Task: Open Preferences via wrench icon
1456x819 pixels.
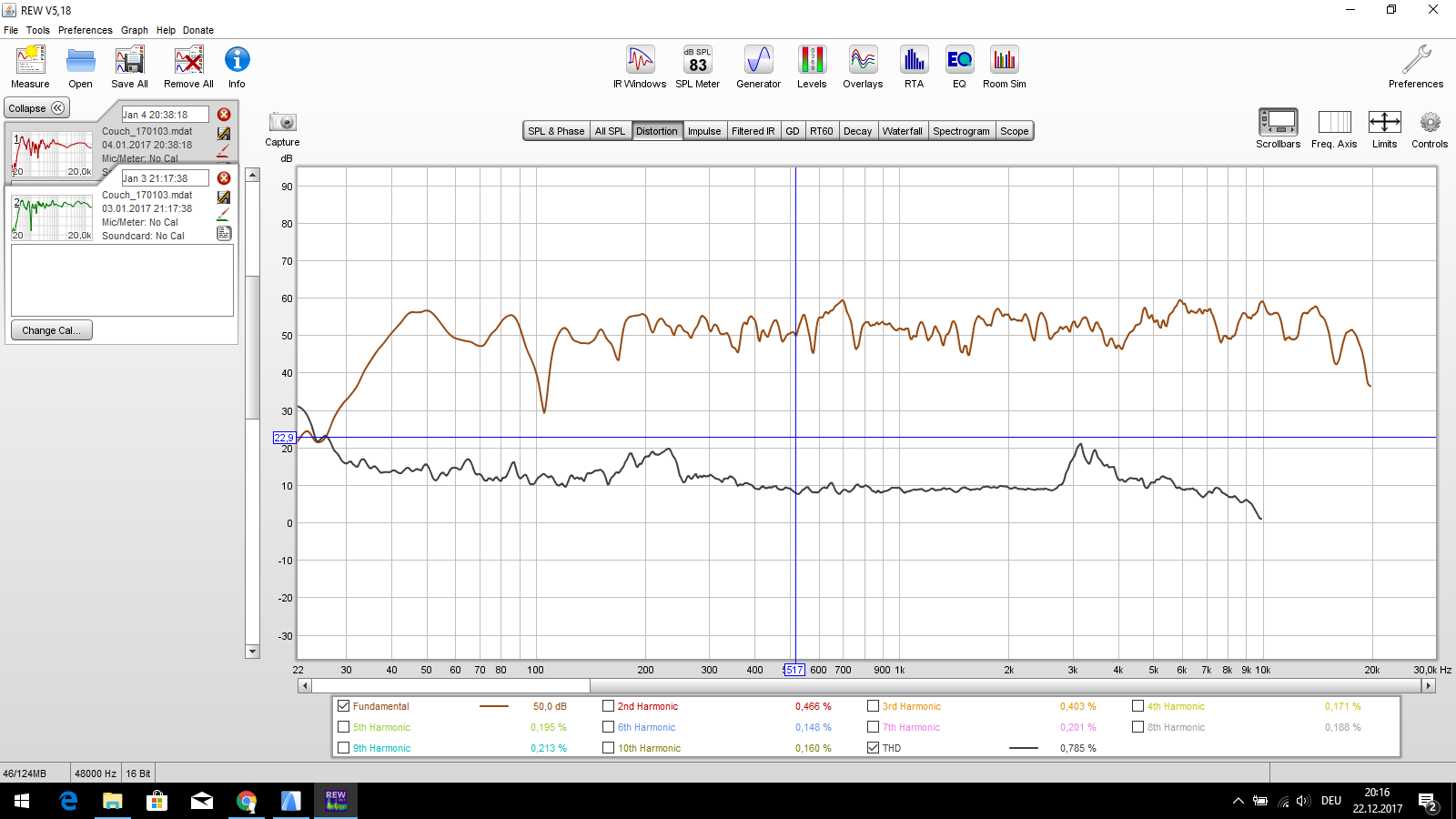Action: 1416,67
